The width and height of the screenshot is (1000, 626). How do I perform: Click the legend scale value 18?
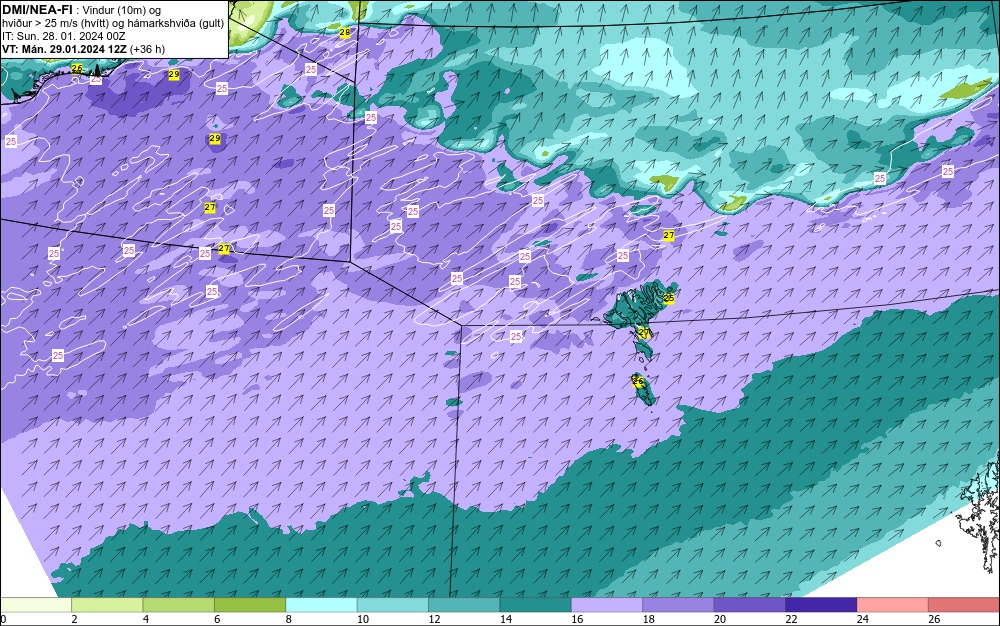pyautogui.click(x=649, y=619)
